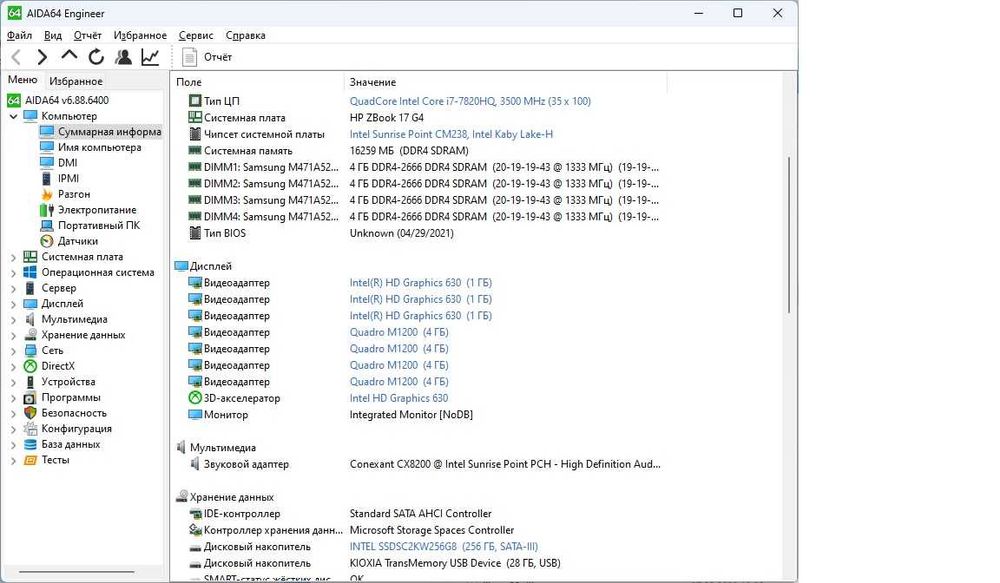Viewport: 1000px width, 583px height.
Task: Select the AIDA64 v6.88.6400 root node
Action: (x=58, y=100)
